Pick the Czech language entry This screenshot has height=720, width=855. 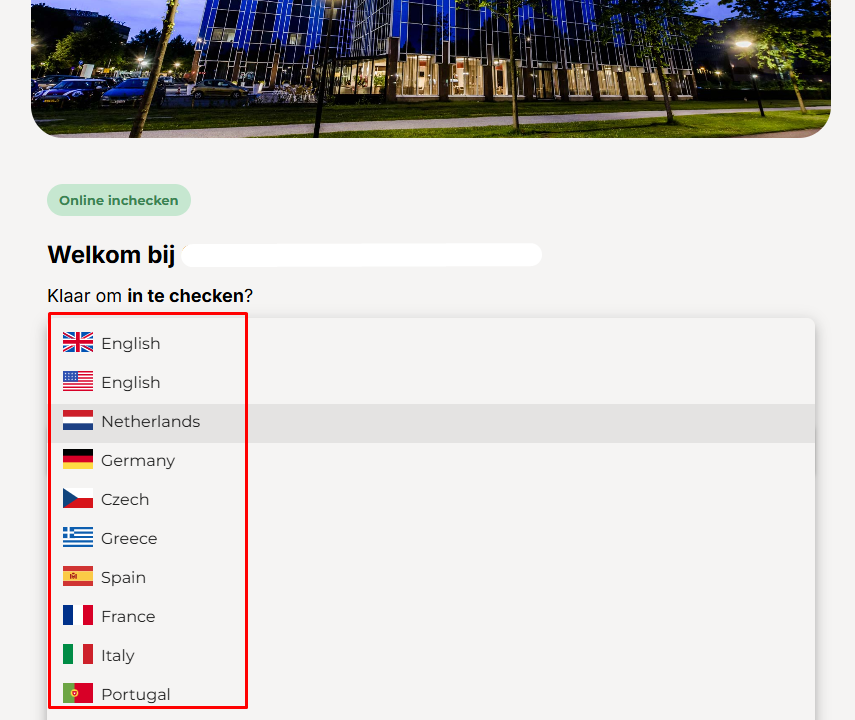pos(125,500)
